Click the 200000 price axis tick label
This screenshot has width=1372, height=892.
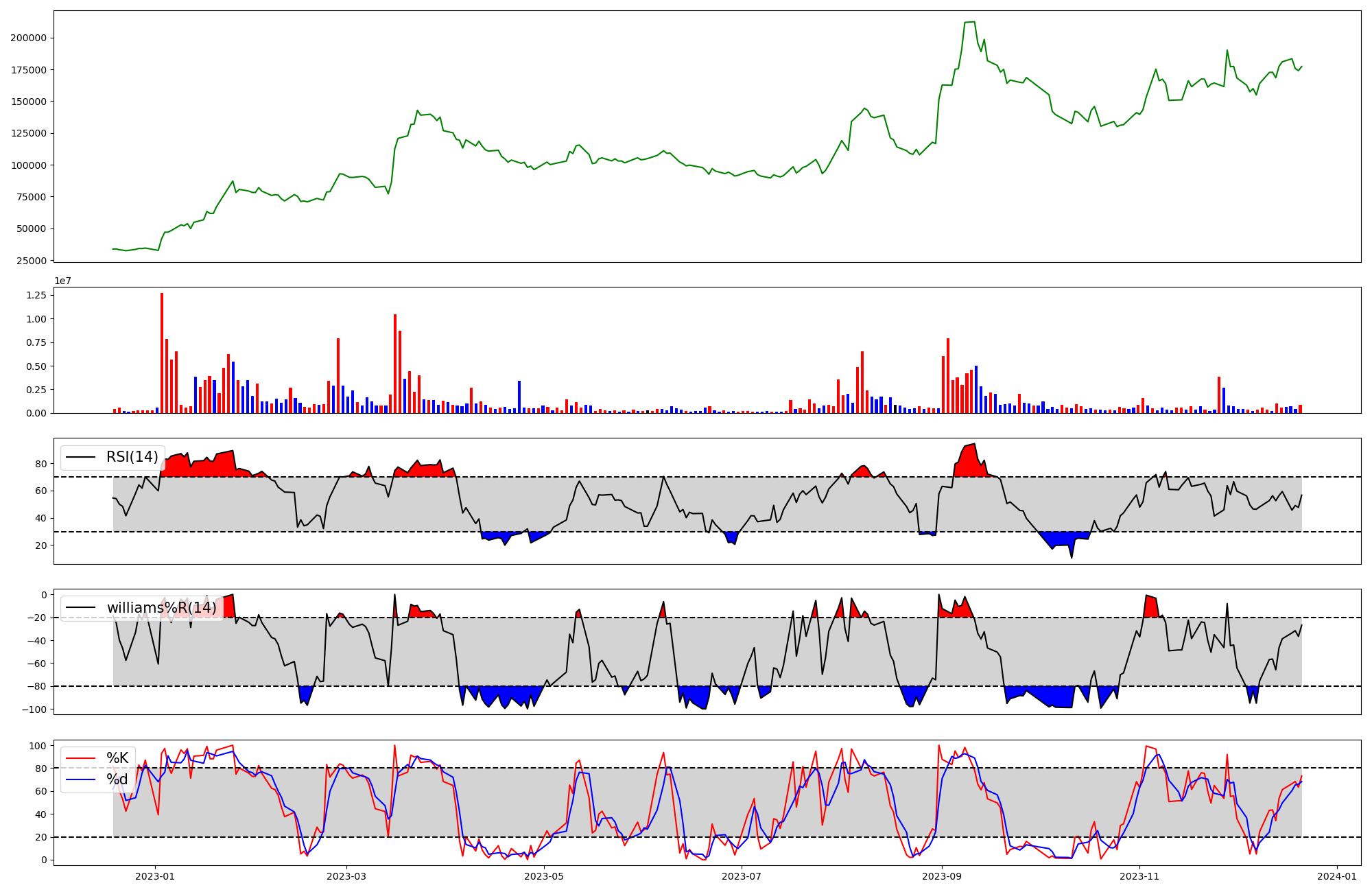pyautogui.click(x=28, y=38)
